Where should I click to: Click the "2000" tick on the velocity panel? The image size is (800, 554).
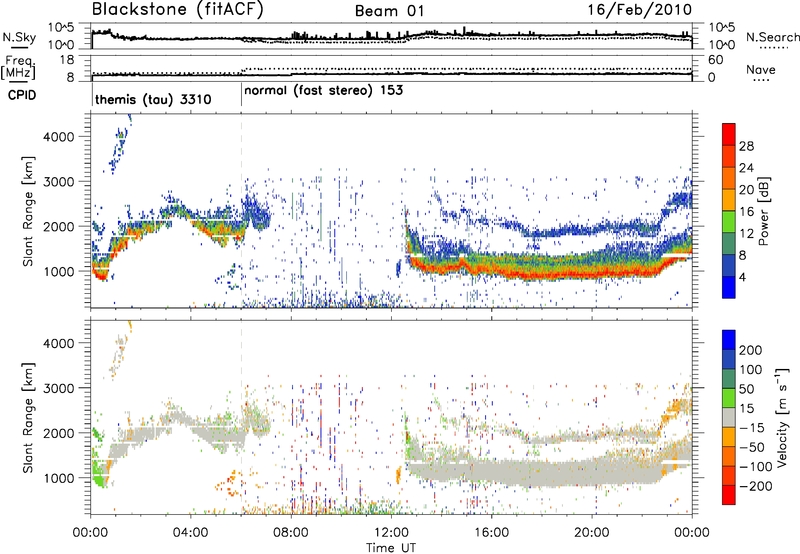click(59, 433)
